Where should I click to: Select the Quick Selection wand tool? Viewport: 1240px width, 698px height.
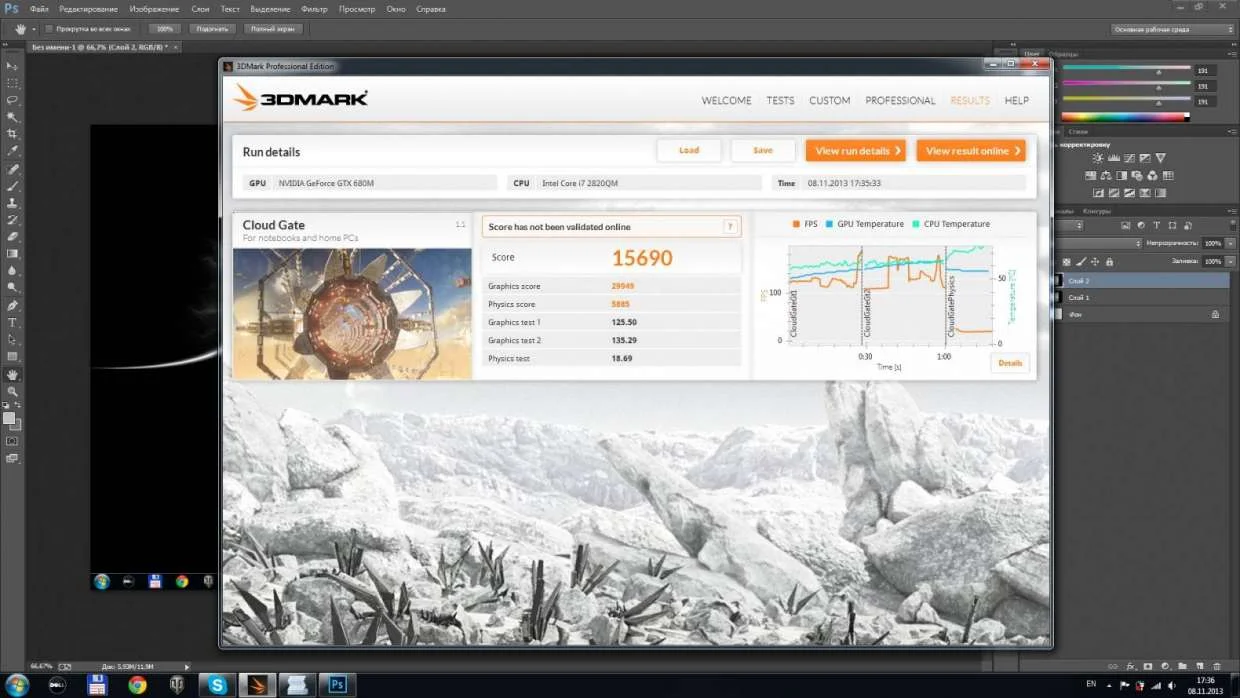coord(13,117)
